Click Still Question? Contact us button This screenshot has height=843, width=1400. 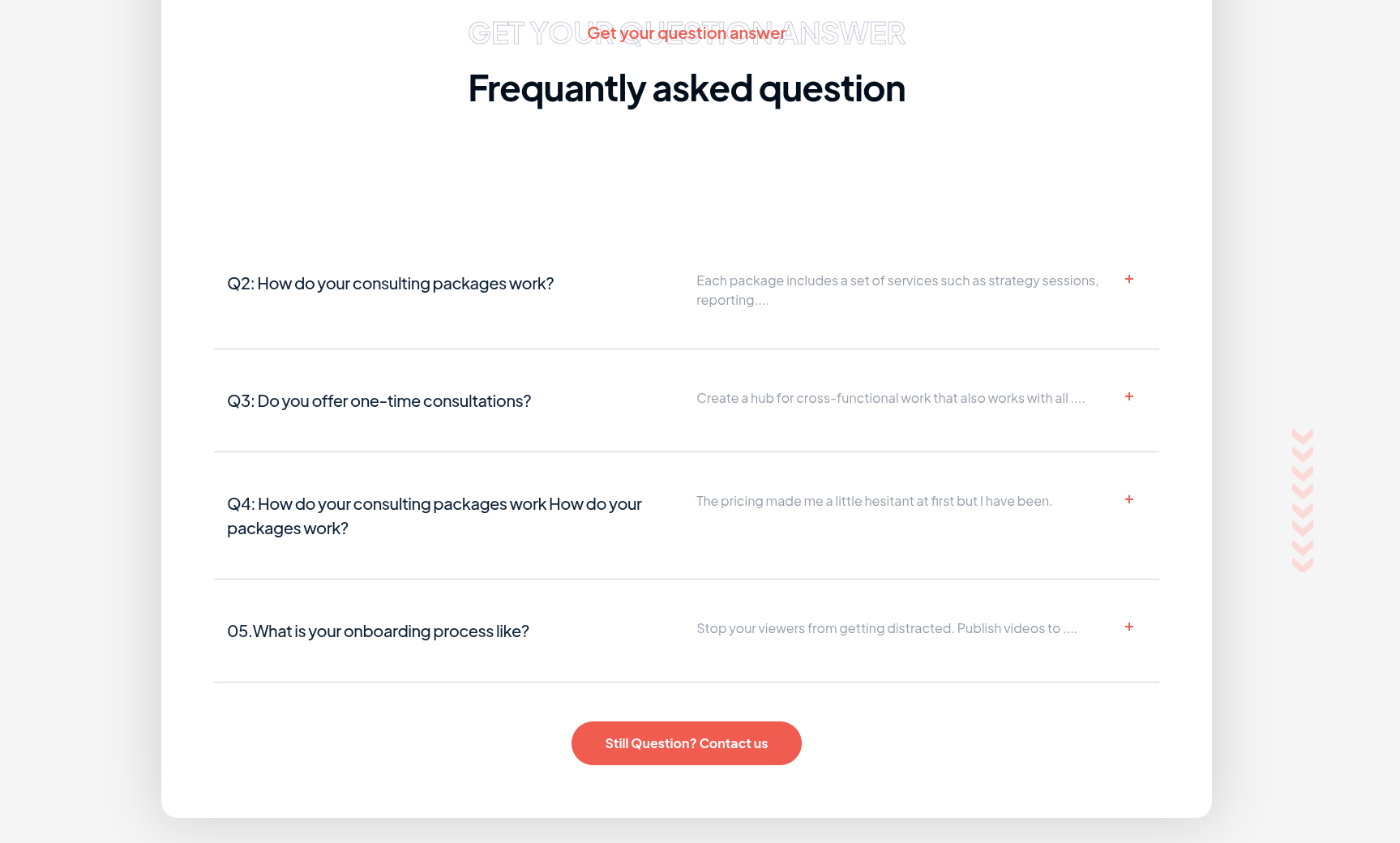(686, 743)
